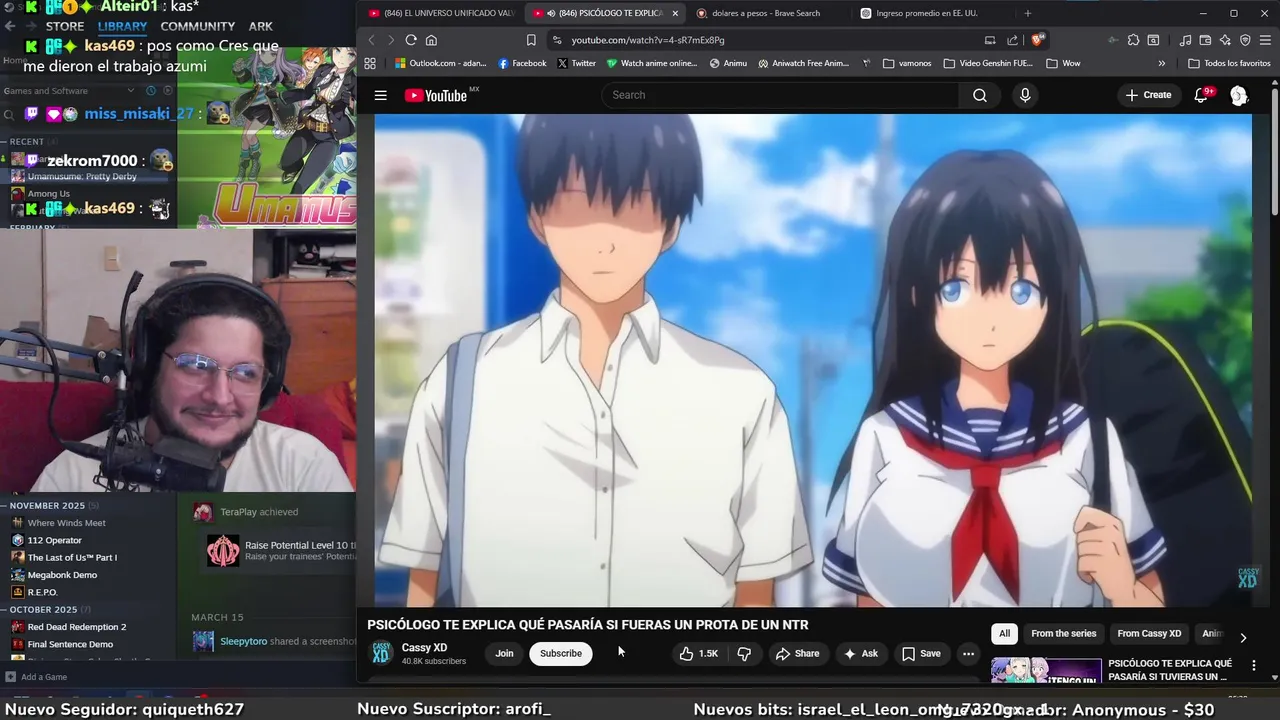This screenshot has width=1280, height=720.
Task: Show more filter chips with right chevron
Action: (x=1243, y=637)
